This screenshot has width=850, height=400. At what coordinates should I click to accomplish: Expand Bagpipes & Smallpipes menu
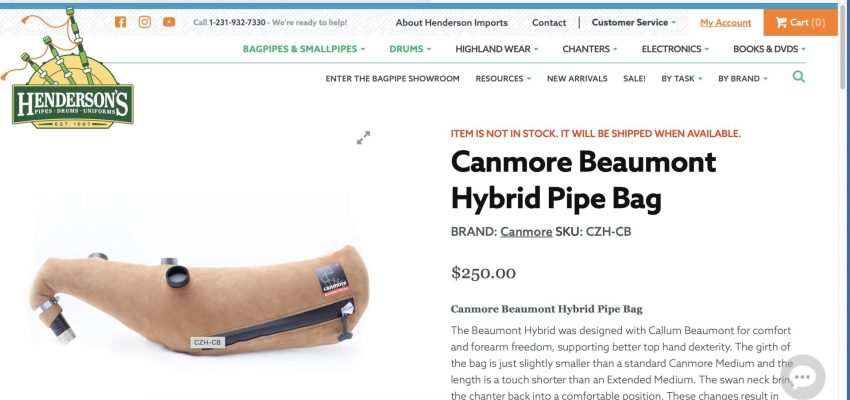click(x=304, y=49)
